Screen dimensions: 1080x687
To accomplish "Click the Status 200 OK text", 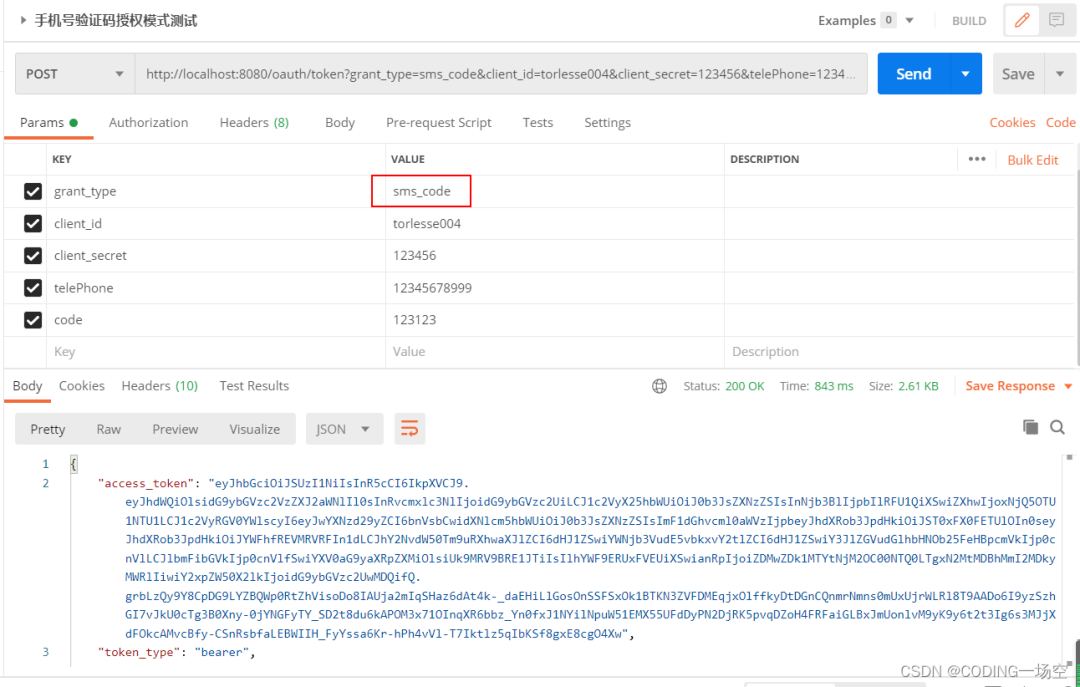I will point(723,386).
